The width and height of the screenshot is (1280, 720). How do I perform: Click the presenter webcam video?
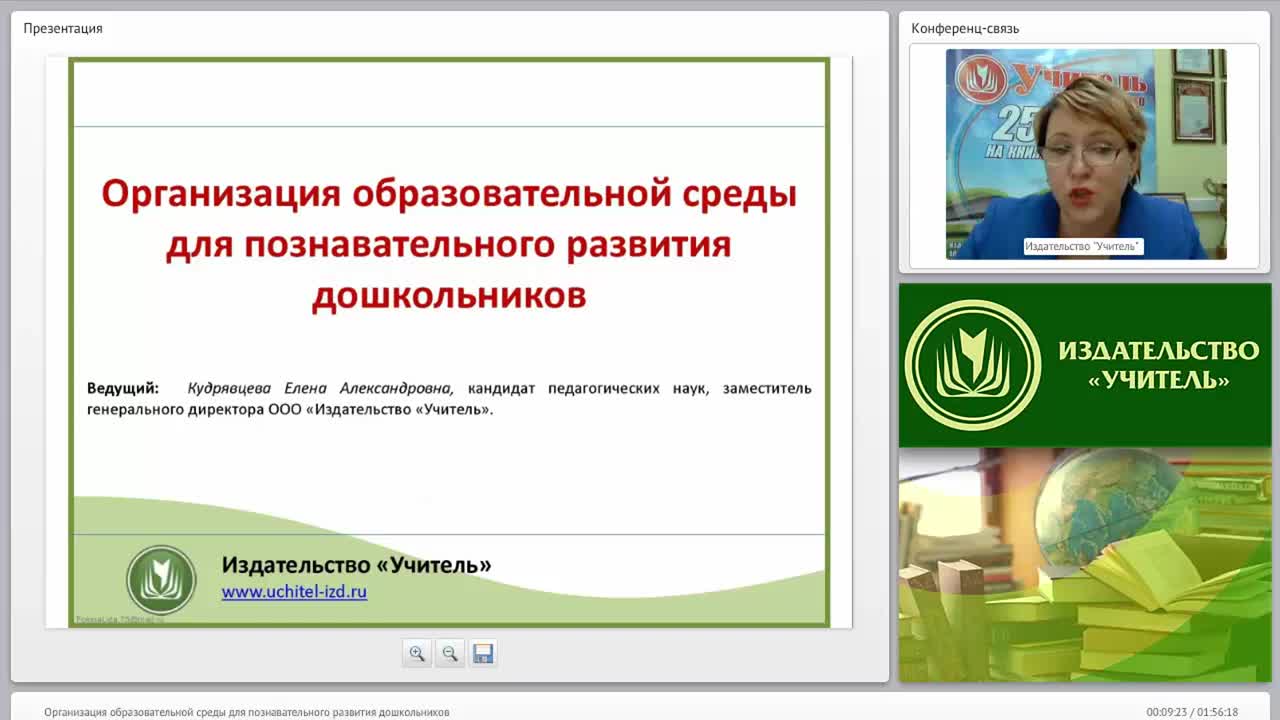[x=1086, y=154]
